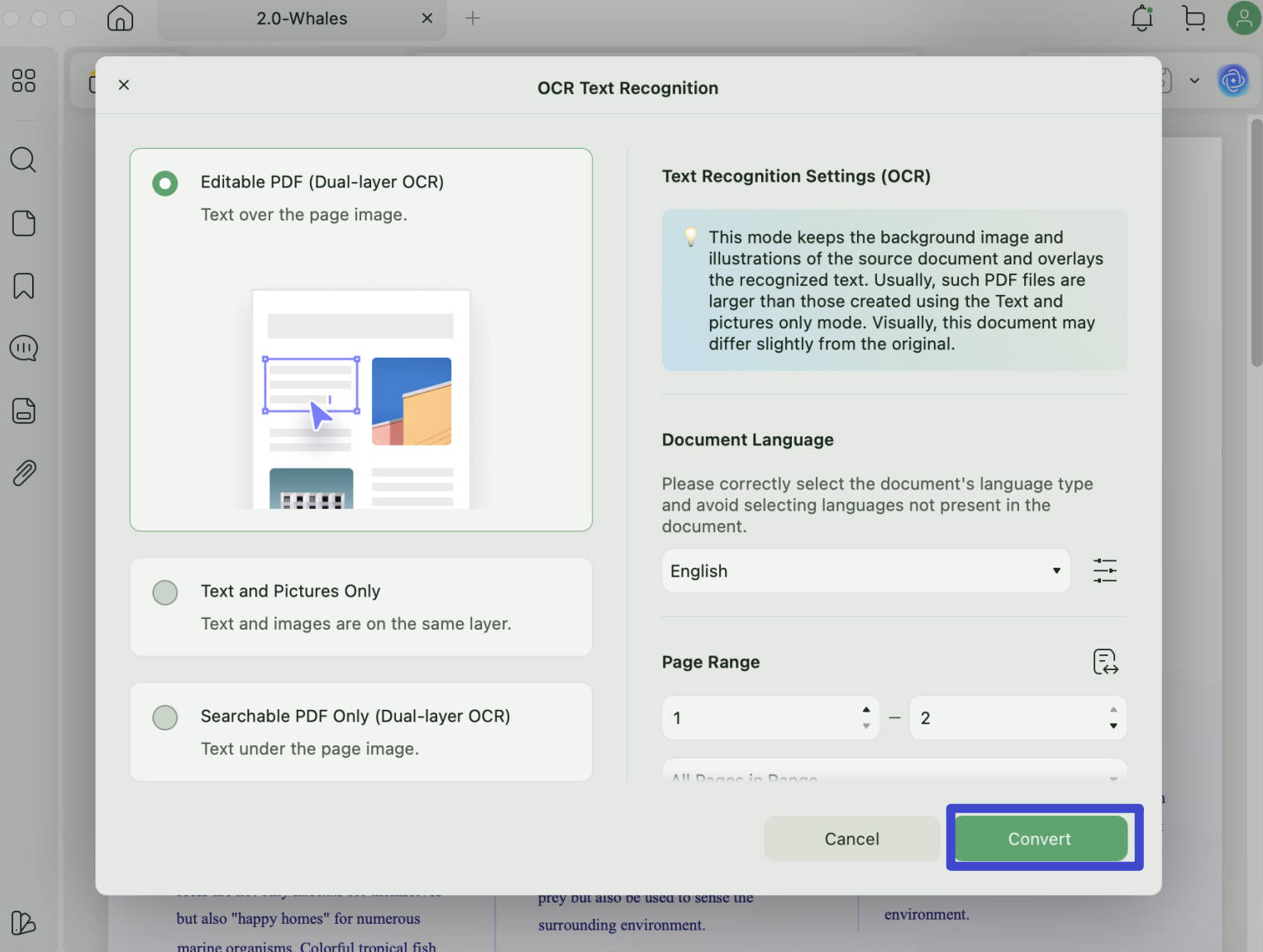Open the search tool in left sidebar

(x=23, y=159)
